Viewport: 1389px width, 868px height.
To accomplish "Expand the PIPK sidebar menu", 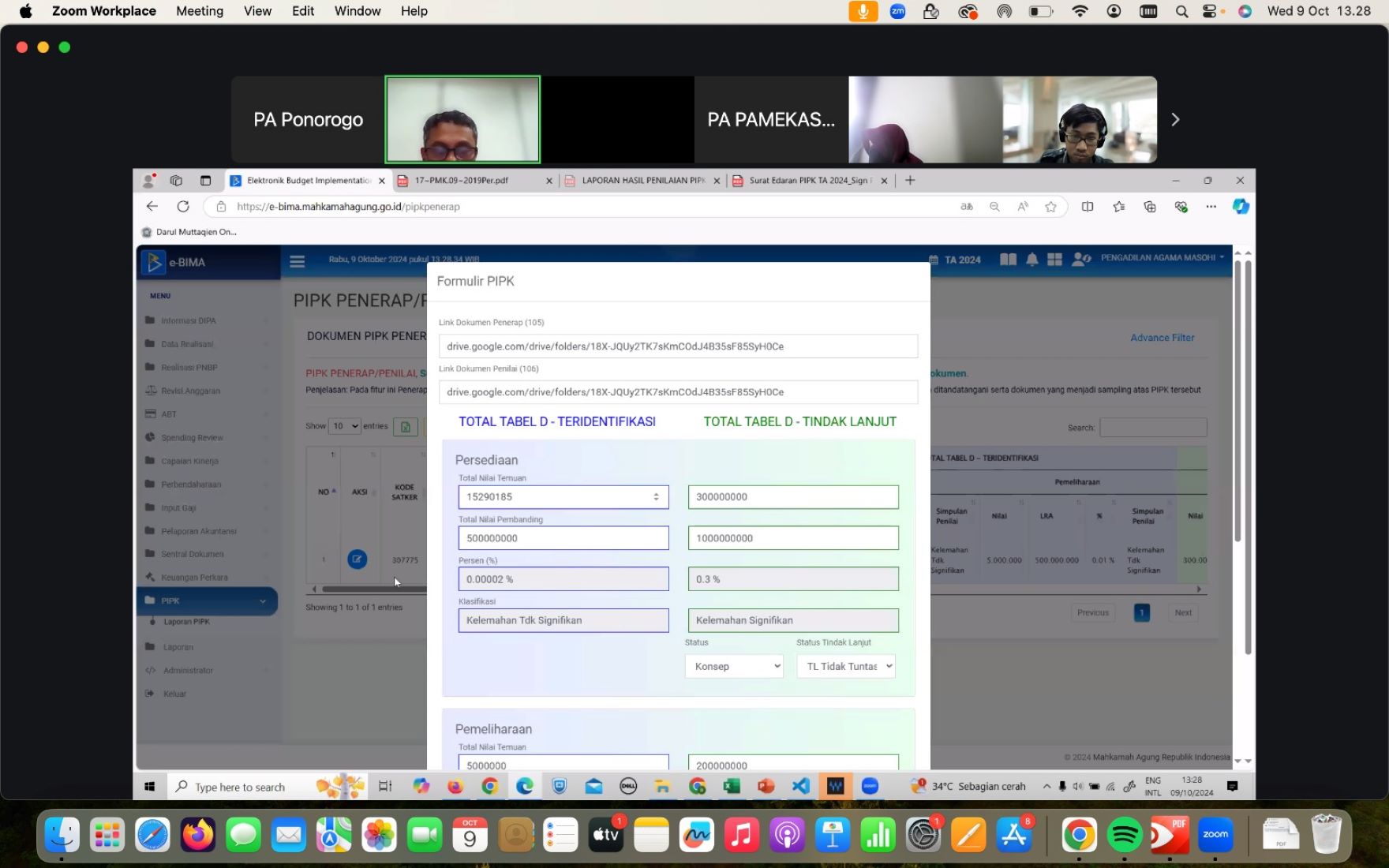I will point(207,600).
